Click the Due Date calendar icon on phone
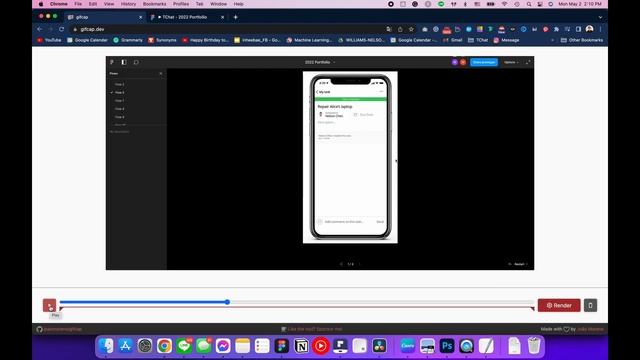Screen dimensions: 640x360 coord(355,115)
